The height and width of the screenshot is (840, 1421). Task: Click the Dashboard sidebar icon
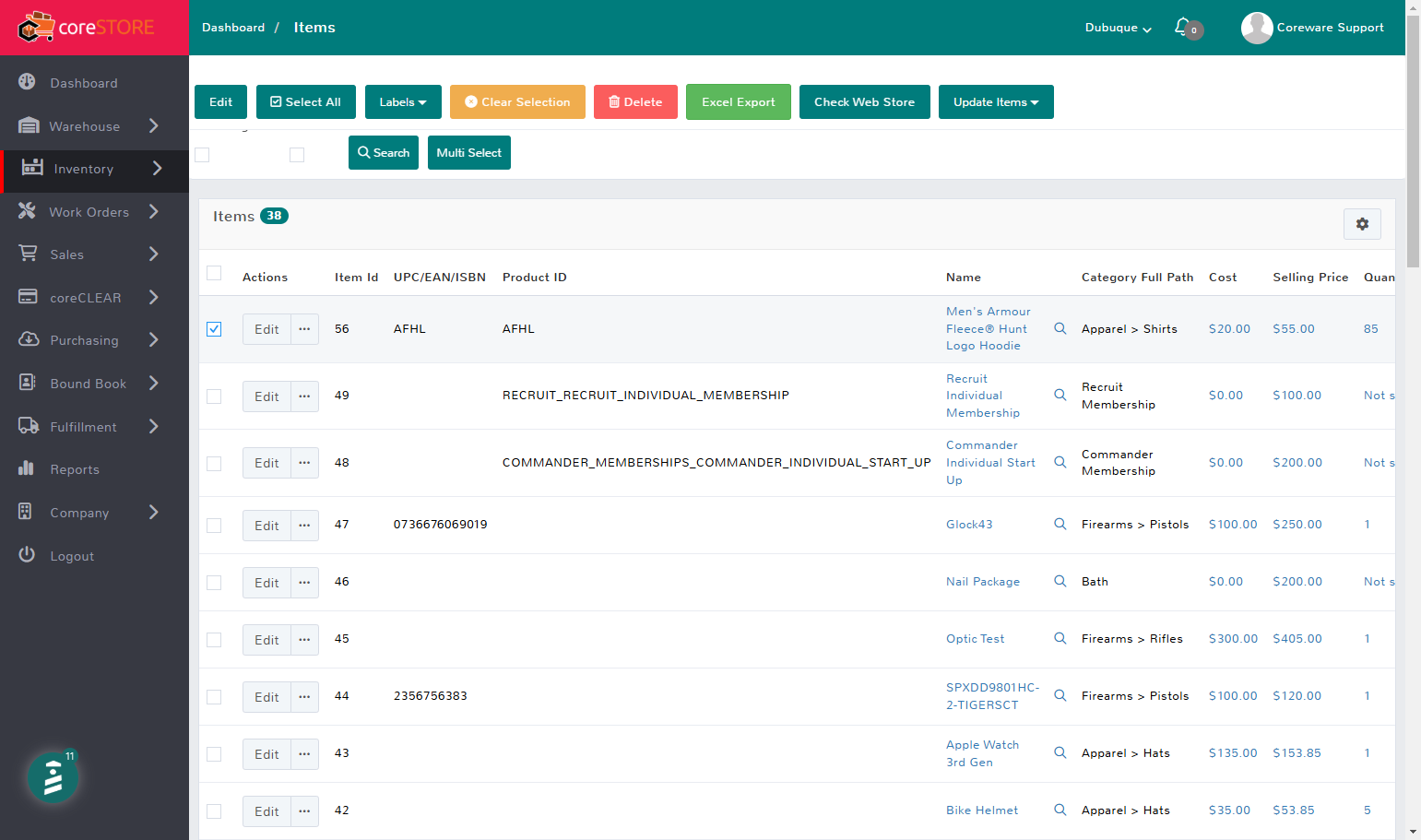[28, 82]
